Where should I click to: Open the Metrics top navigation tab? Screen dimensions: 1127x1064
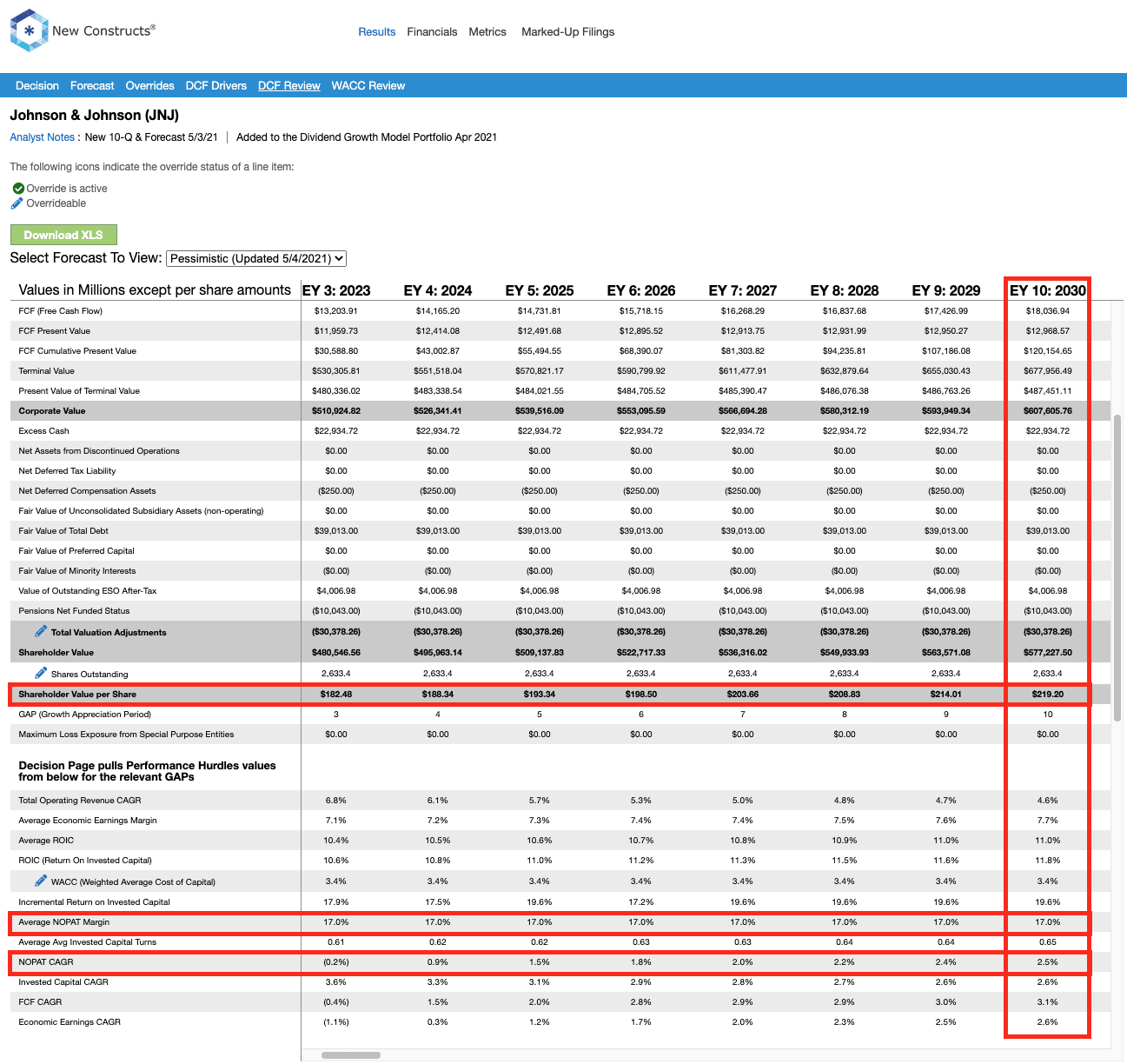[487, 31]
